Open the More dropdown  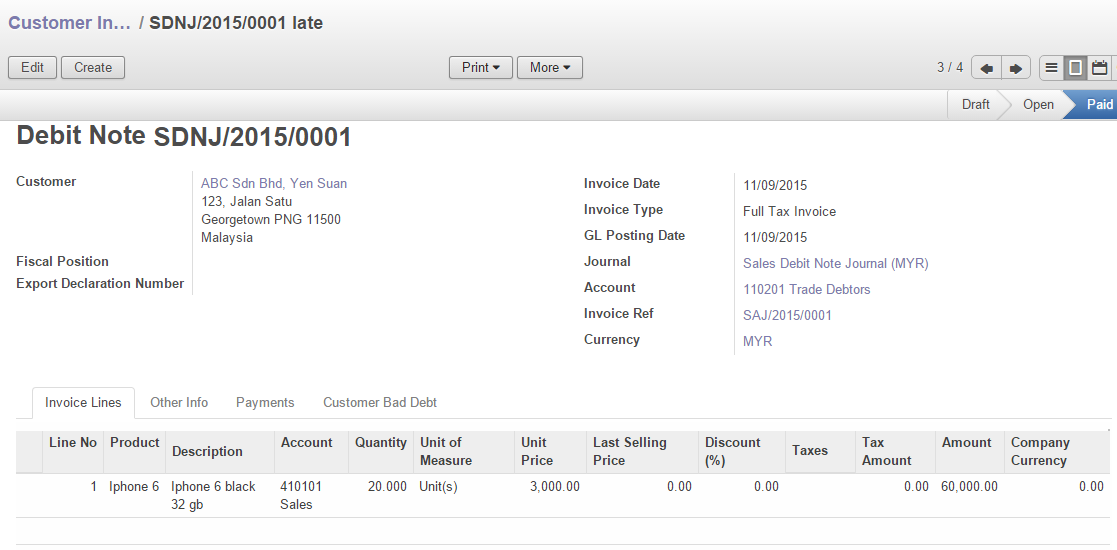pos(550,68)
